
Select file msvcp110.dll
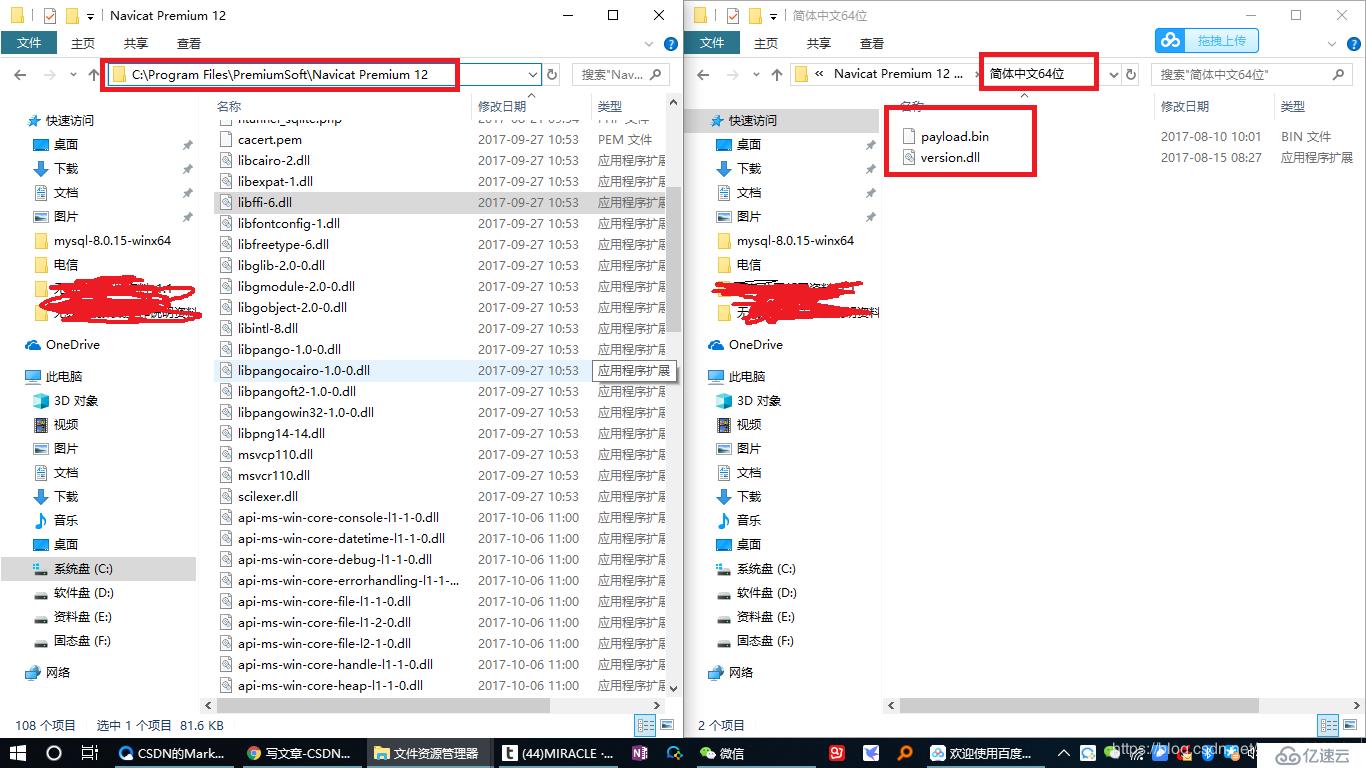coord(273,454)
